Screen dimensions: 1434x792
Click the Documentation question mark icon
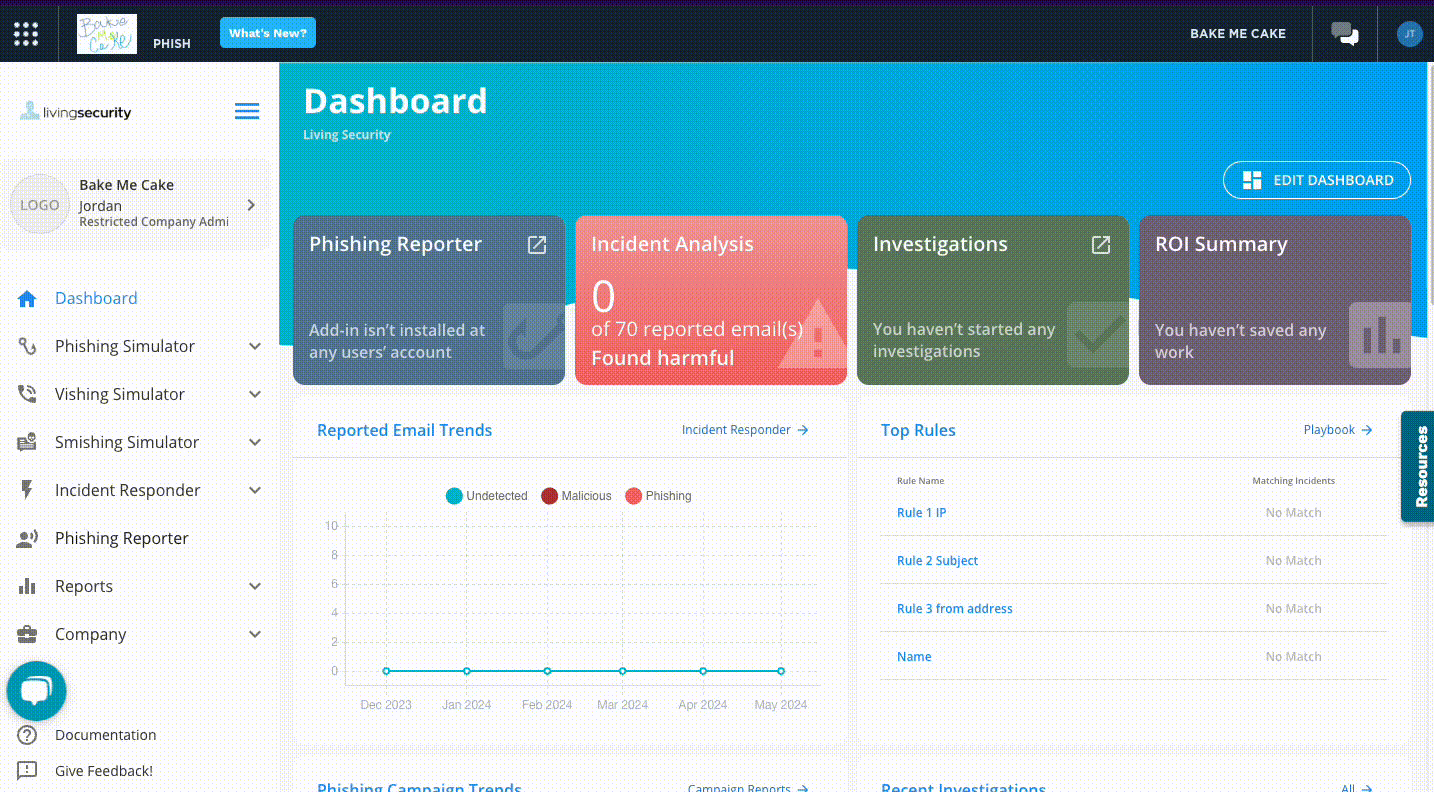point(27,735)
